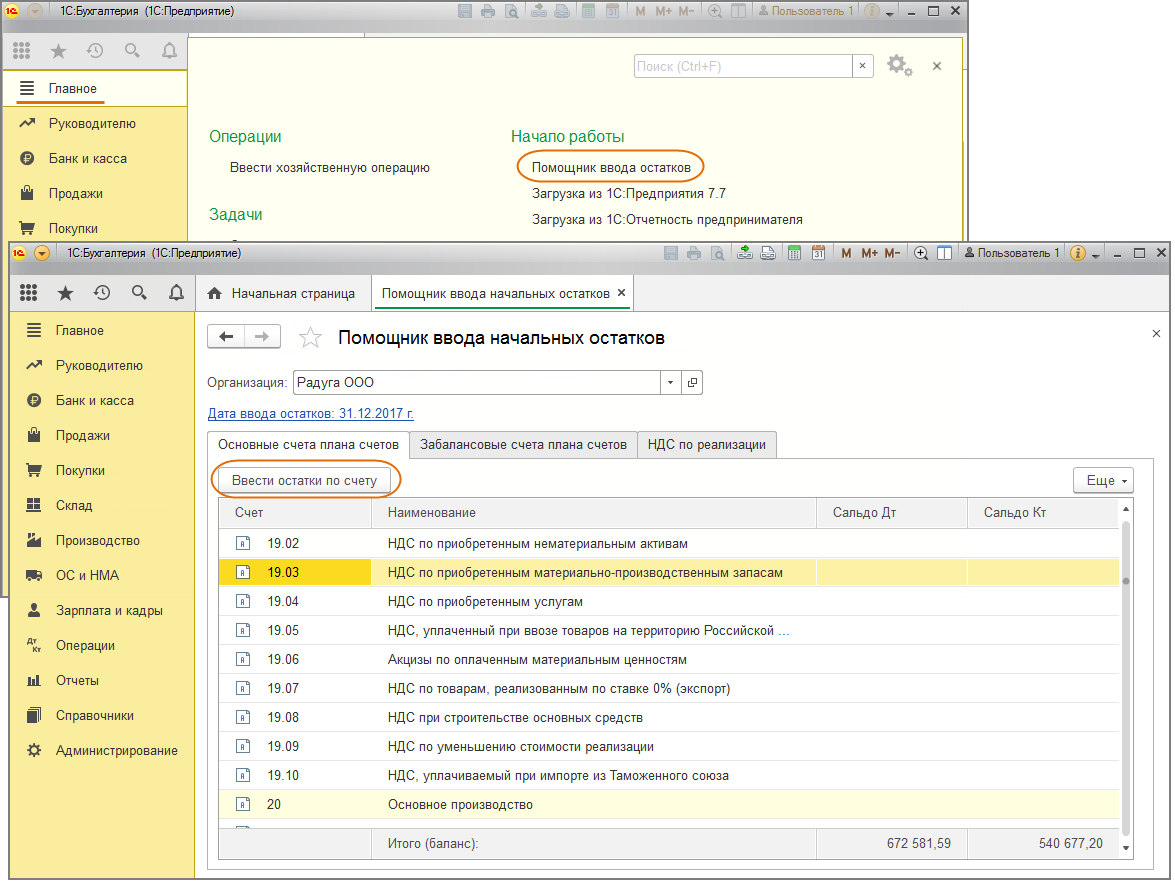Open Отчеты section in sidebar
This screenshot has height=881, width=1175.
click(x=77, y=681)
